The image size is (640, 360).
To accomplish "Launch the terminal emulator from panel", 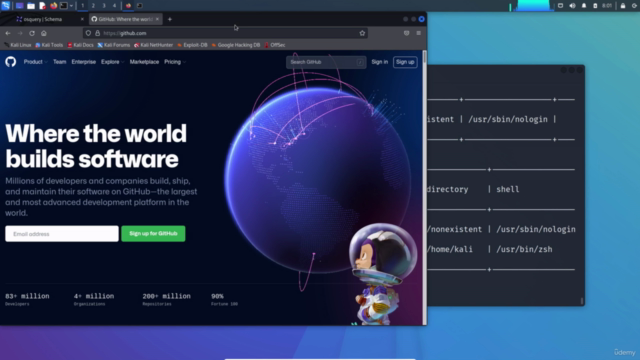I will (x=64, y=6).
